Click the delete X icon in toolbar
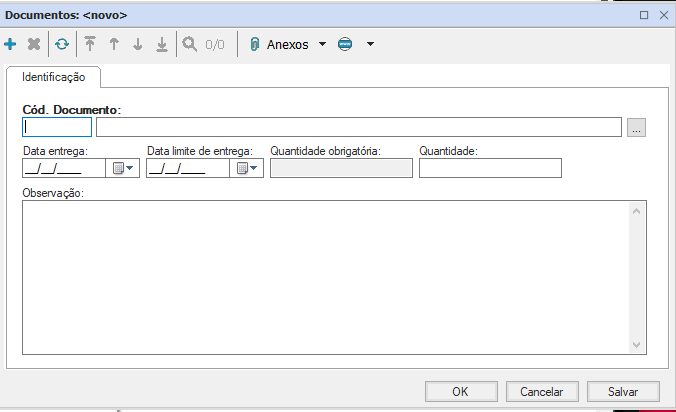The height and width of the screenshot is (412, 676). point(34,44)
